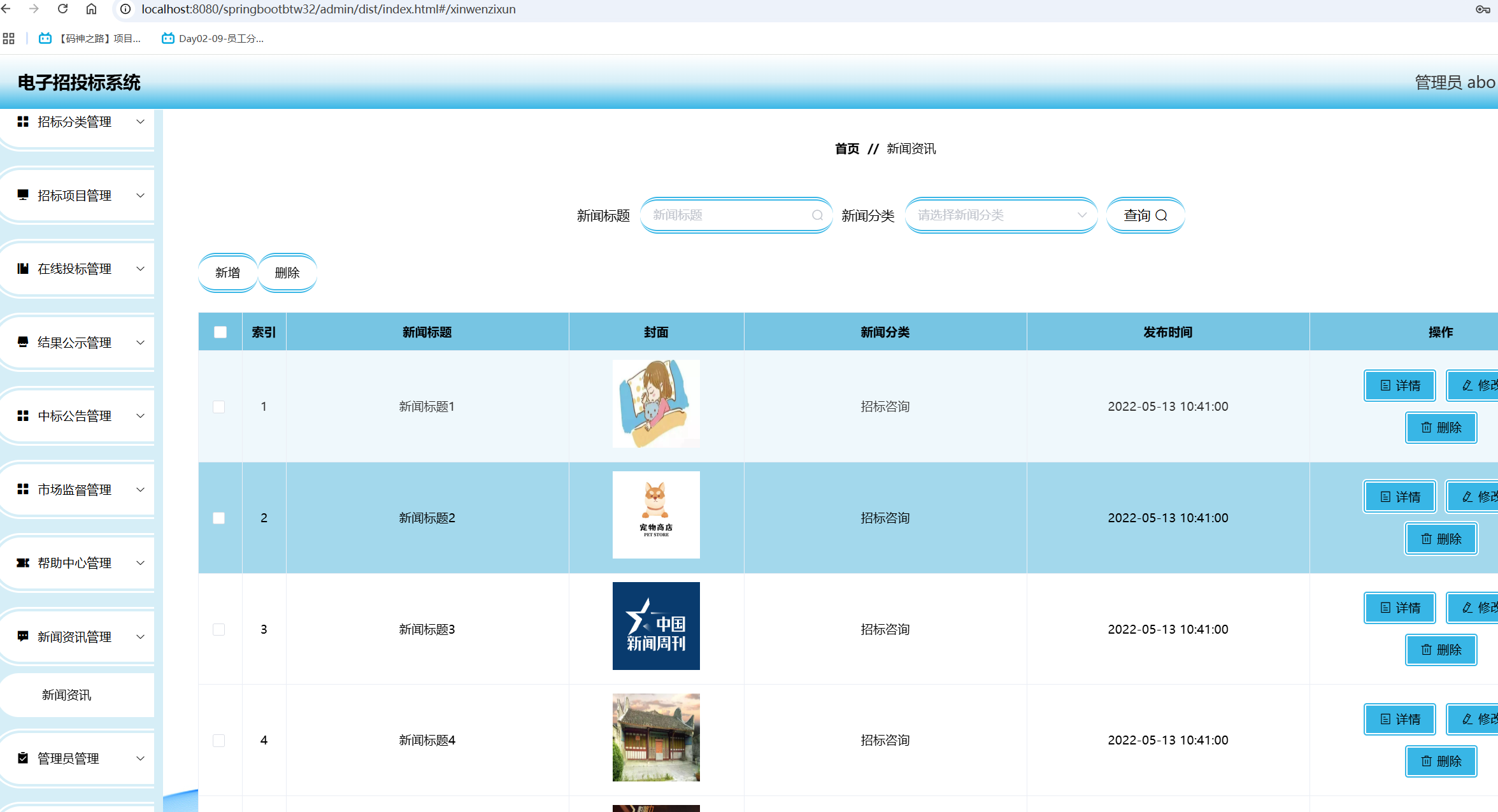Viewport: 1498px width, 812px height.
Task: Click the ticket icon beside 帮助中心管理
Action: [x=23, y=562]
